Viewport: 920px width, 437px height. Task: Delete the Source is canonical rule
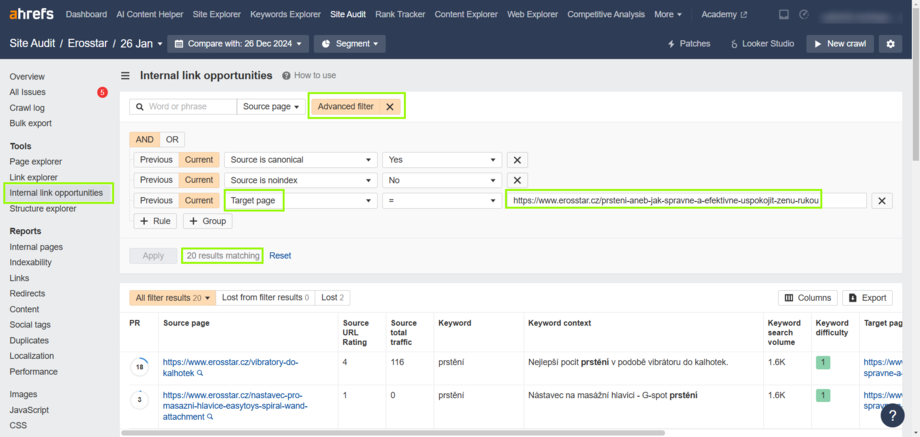517,160
